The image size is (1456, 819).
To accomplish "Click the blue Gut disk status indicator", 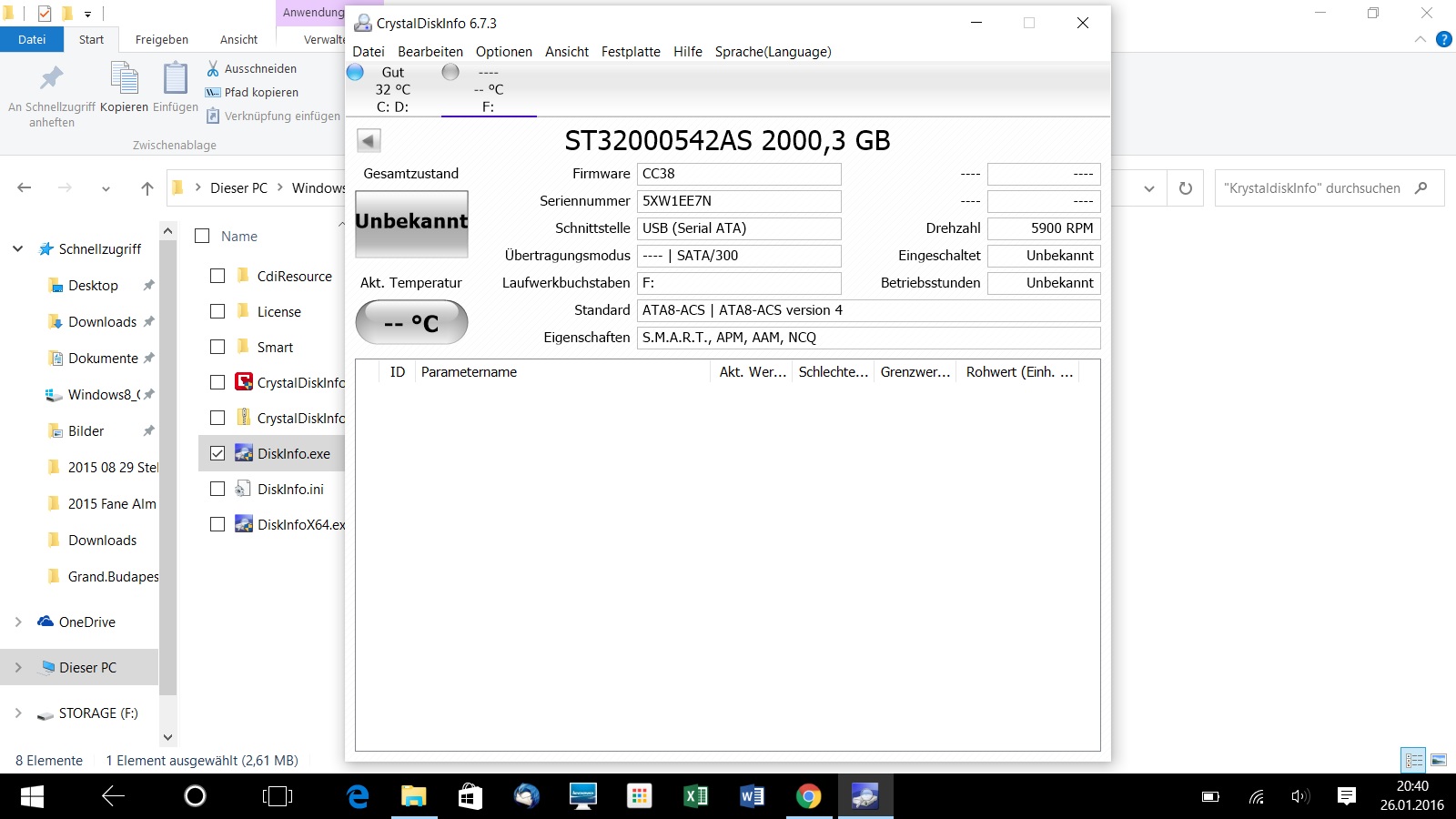I will click(x=356, y=72).
